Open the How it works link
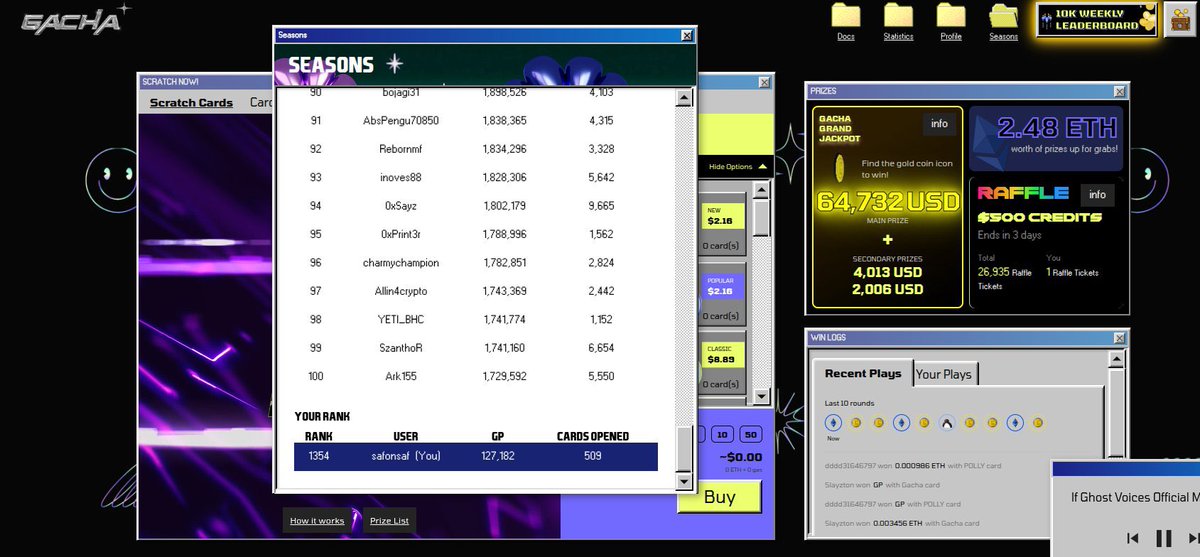The width and height of the screenshot is (1200, 557). 317,521
